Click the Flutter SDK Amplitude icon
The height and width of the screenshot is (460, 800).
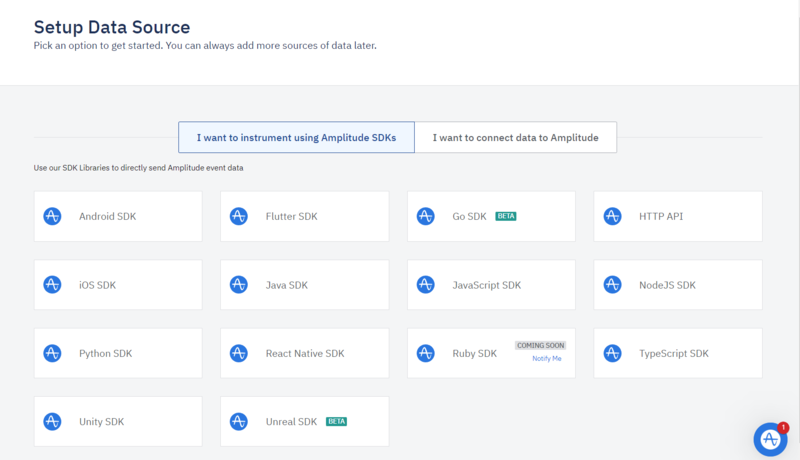coord(239,216)
